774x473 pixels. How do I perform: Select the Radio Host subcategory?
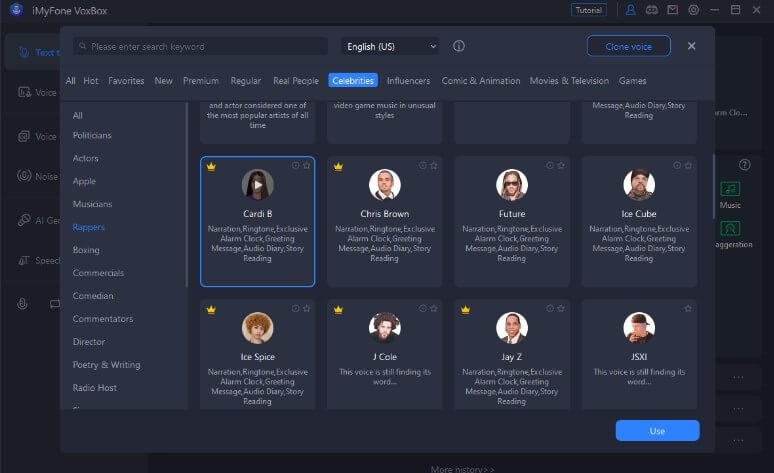pyautogui.click(x=95, y=388)
